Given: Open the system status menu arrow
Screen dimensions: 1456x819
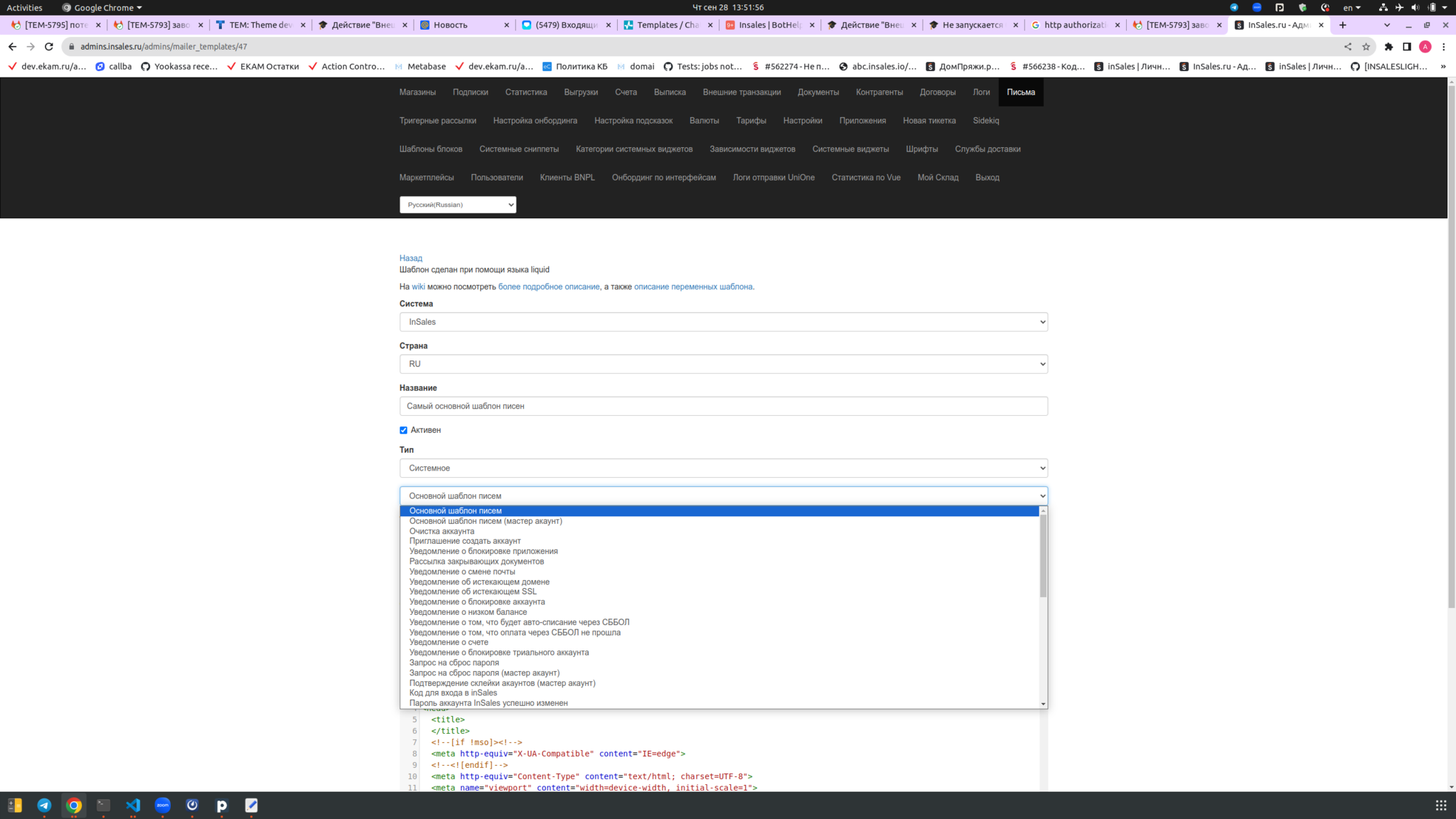Looking at the screenshot, I should point(1445,7).
